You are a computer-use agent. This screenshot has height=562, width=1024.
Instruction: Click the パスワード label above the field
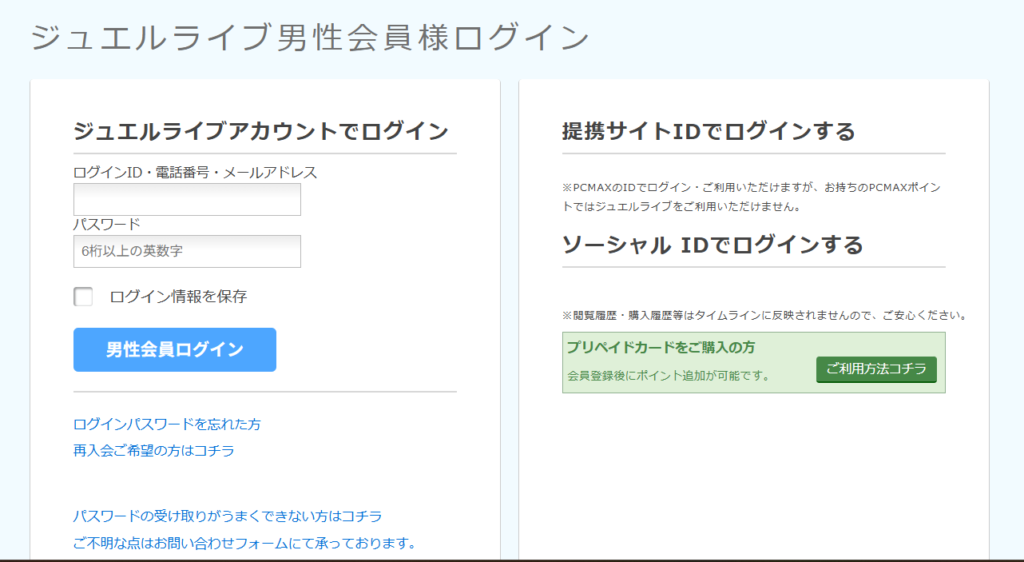tap(106, 225)
